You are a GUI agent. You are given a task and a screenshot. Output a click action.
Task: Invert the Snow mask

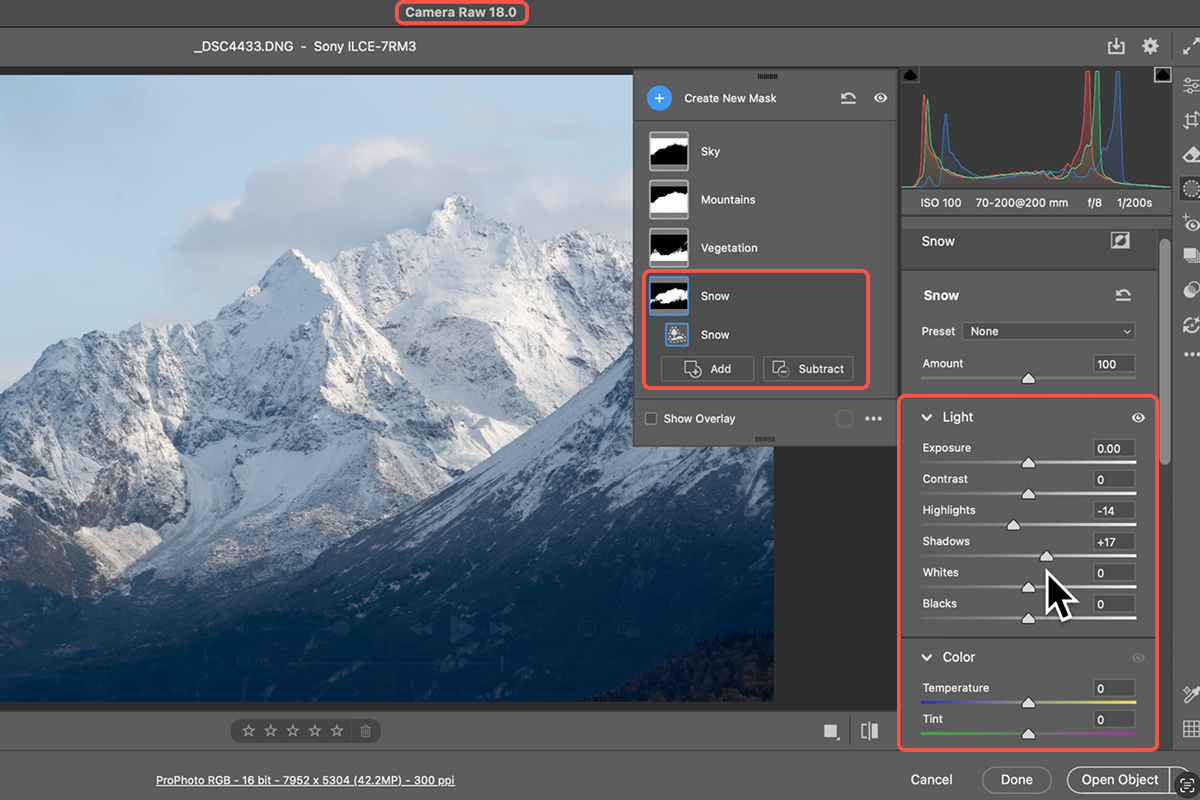(x=1120, y=241)
